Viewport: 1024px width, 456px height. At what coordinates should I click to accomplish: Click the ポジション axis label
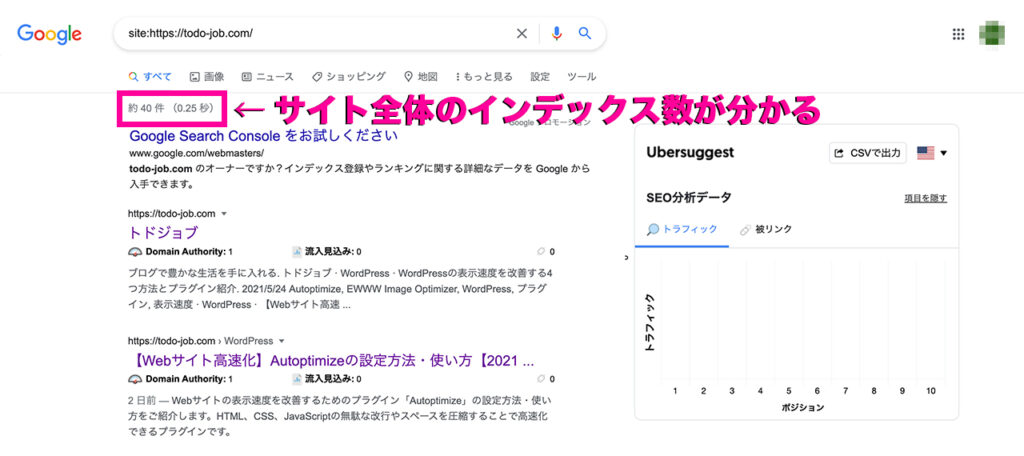point(803,408)
